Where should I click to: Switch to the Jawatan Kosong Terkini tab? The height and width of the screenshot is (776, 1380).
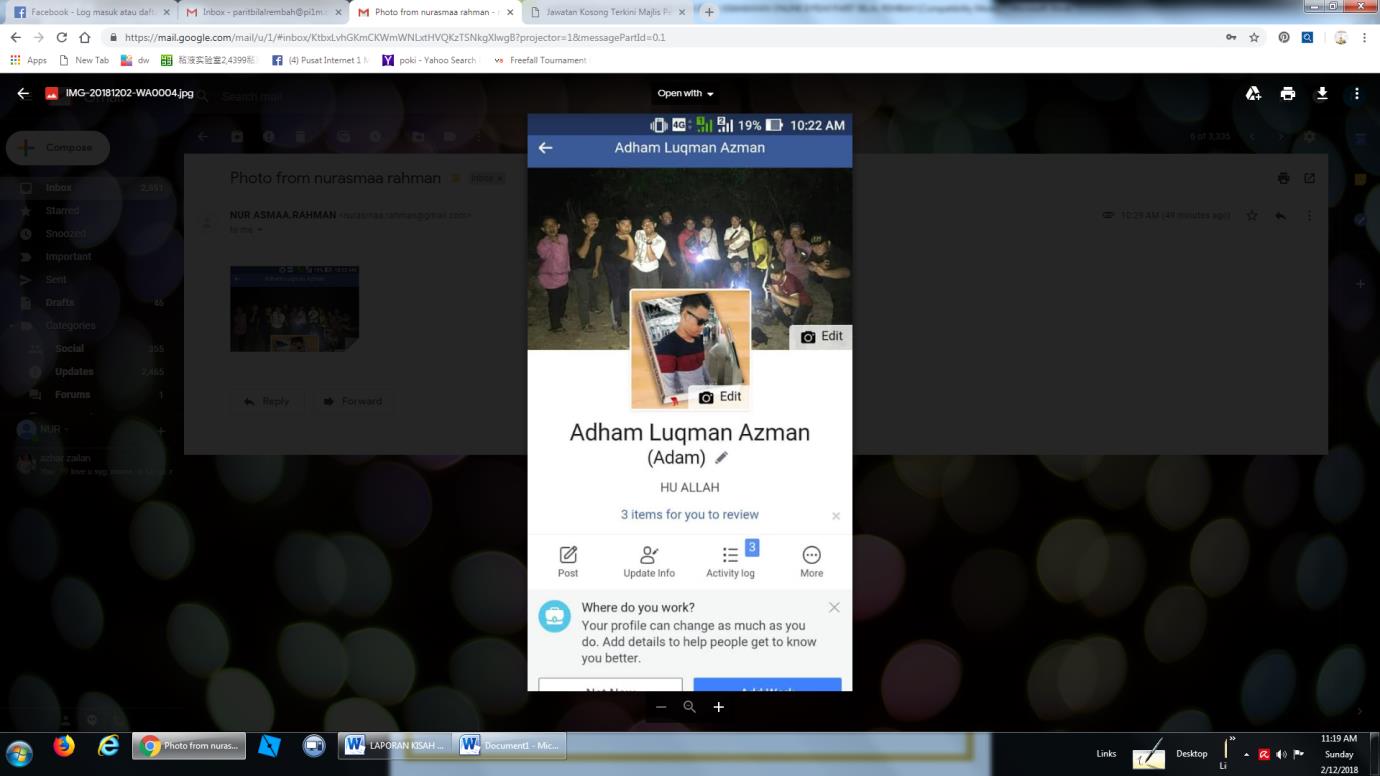click(x=607, y=12)
